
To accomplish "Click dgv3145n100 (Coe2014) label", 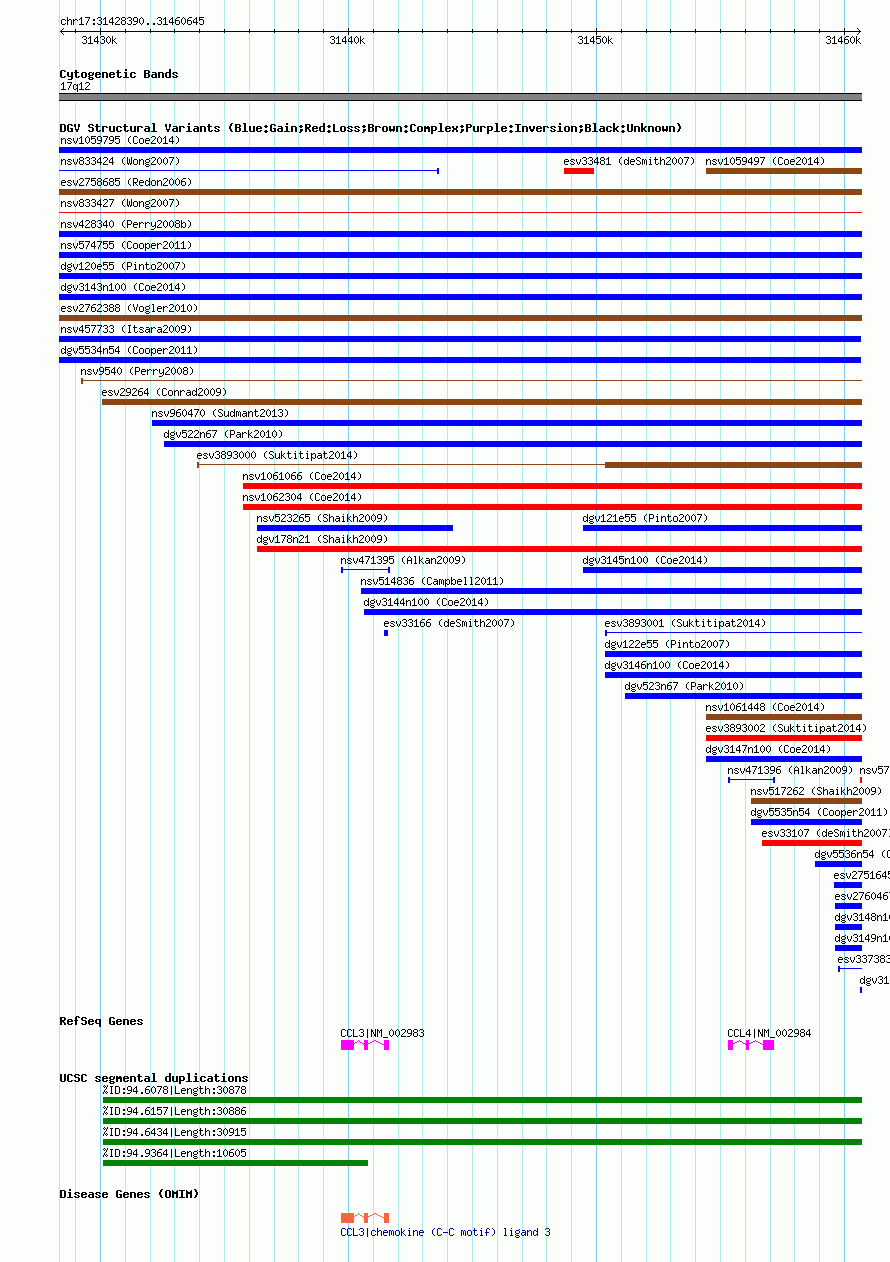I will [x=645, y=560].
